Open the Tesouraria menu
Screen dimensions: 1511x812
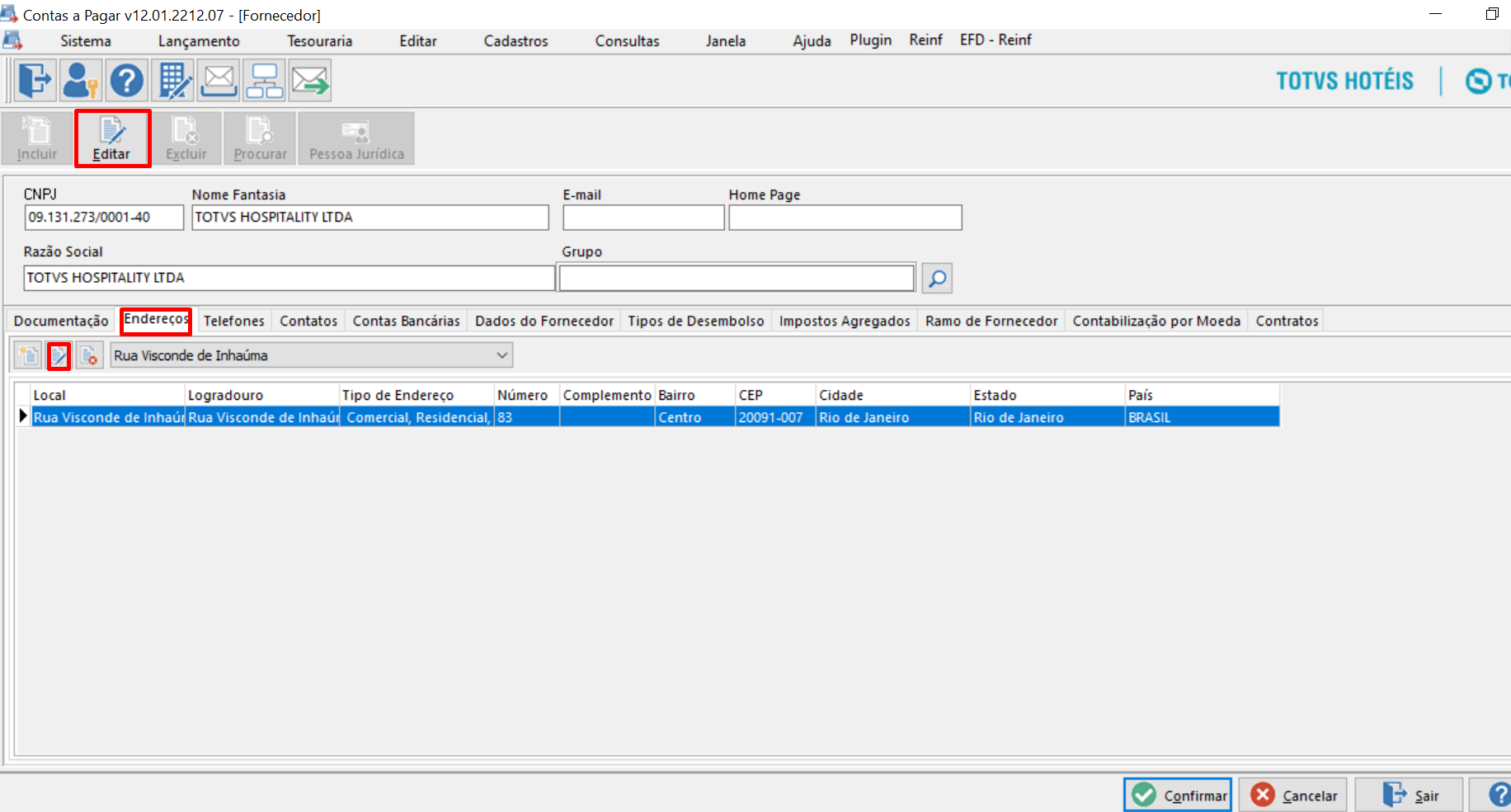point(320,41)
